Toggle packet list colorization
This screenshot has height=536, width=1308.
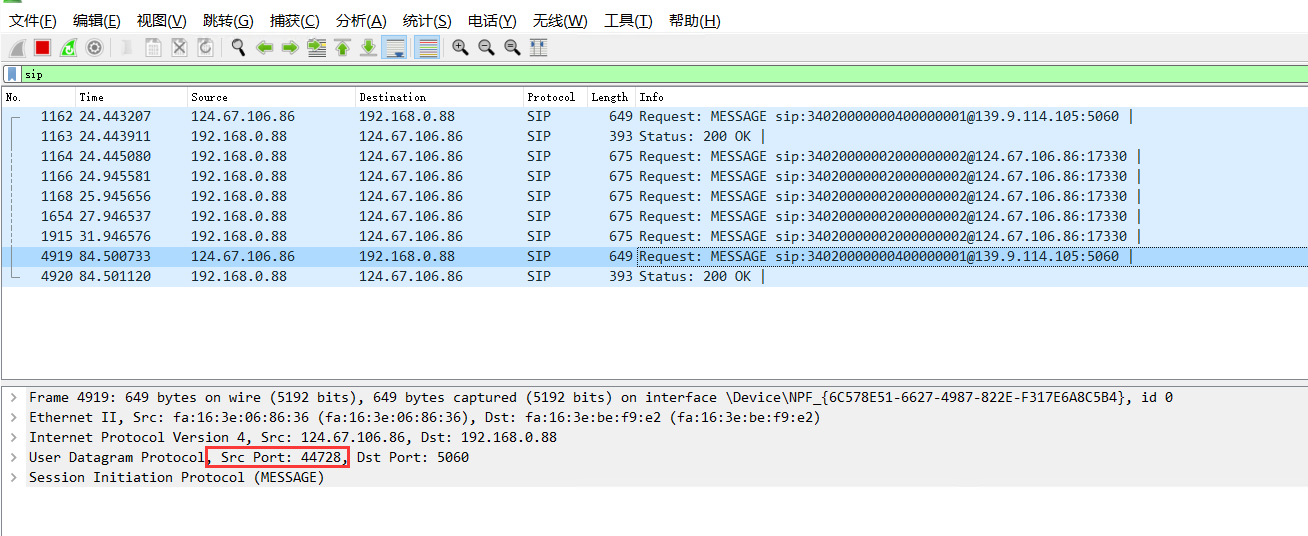428,47
